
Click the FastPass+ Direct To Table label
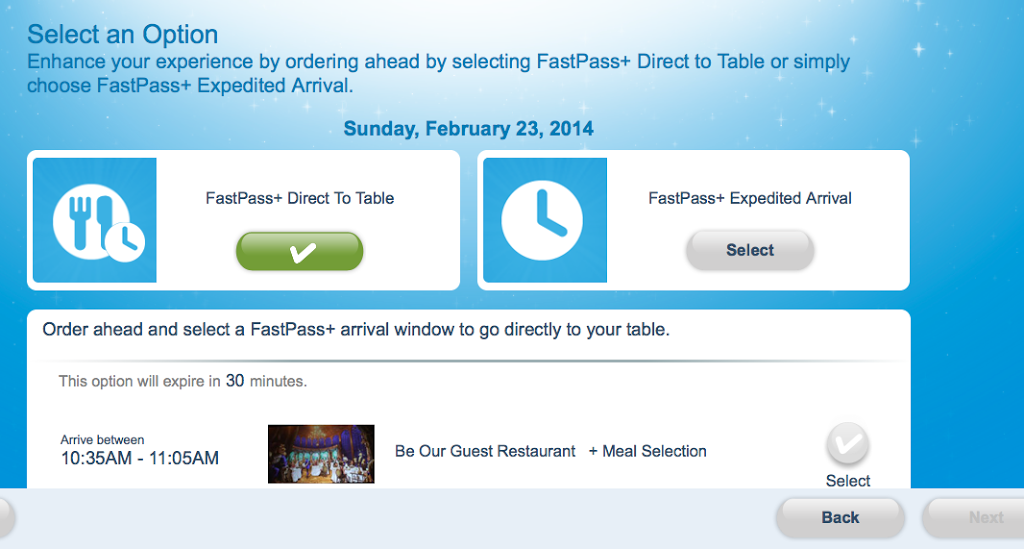tap(300, 198)
